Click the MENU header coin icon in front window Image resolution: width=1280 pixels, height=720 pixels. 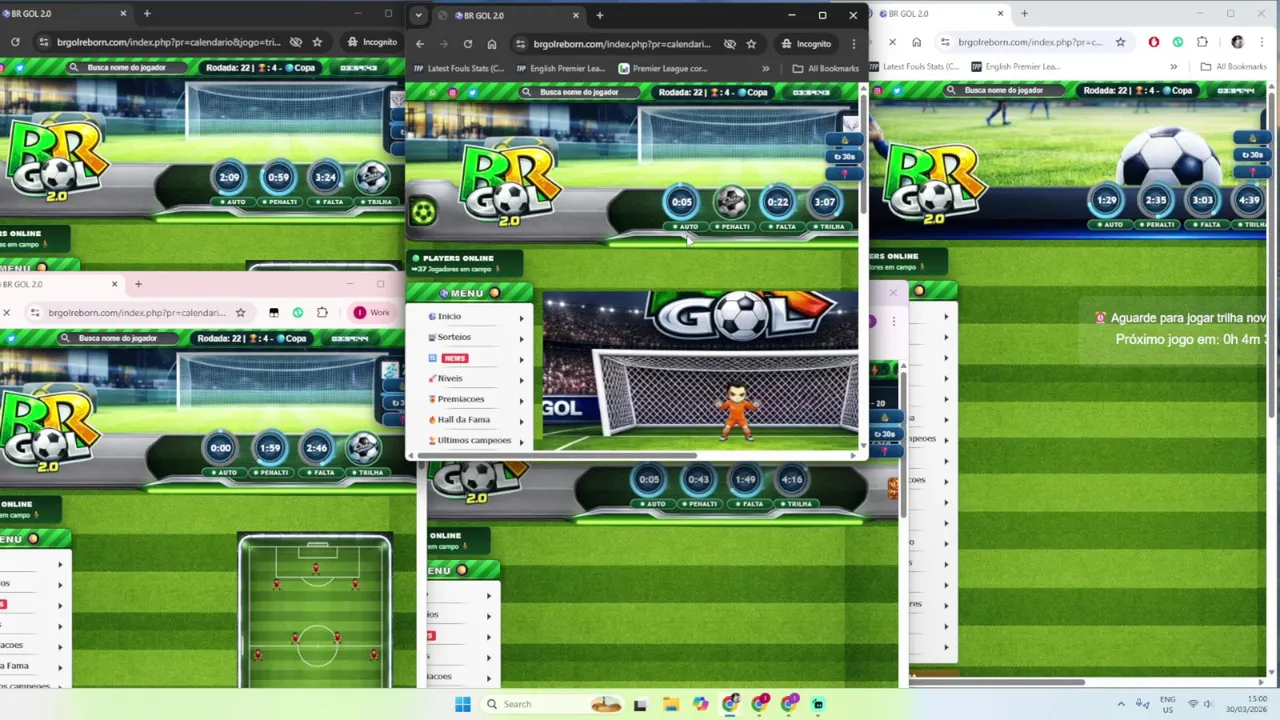(x=494, y=293)
